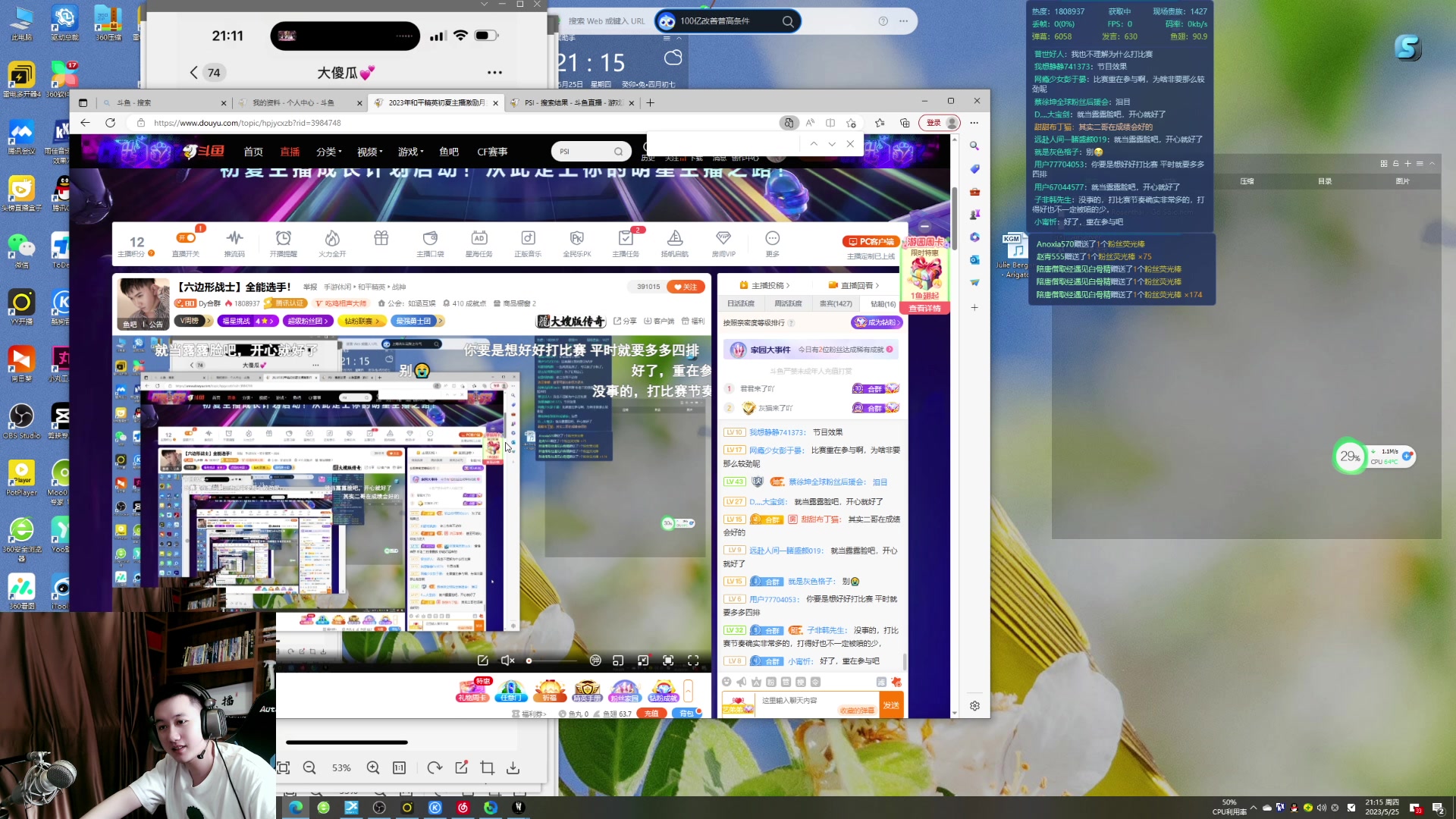The width and height of the screenshot is (1456, 819).
Task: Click the orange 关注 follow button
Action: 686,287
